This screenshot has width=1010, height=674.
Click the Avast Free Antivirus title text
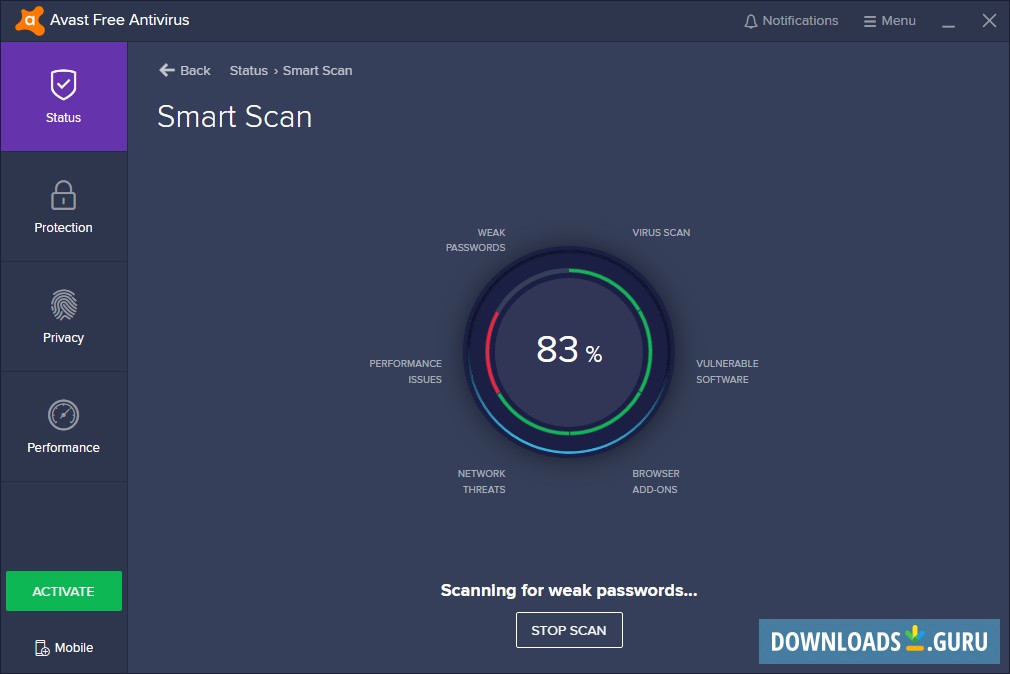point(120,20)
